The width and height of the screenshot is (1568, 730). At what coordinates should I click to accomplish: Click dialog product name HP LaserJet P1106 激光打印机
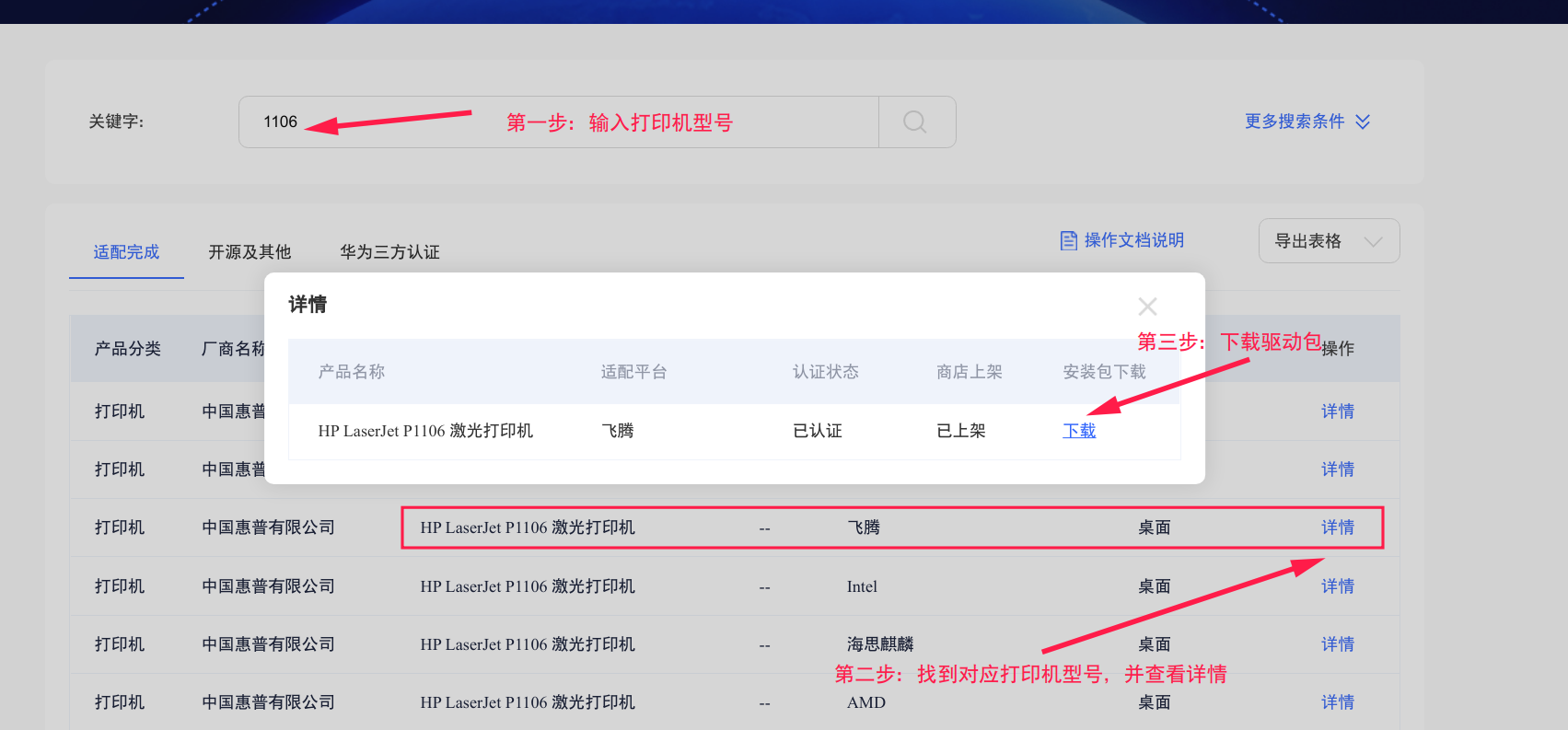click(x=425, y=431)
